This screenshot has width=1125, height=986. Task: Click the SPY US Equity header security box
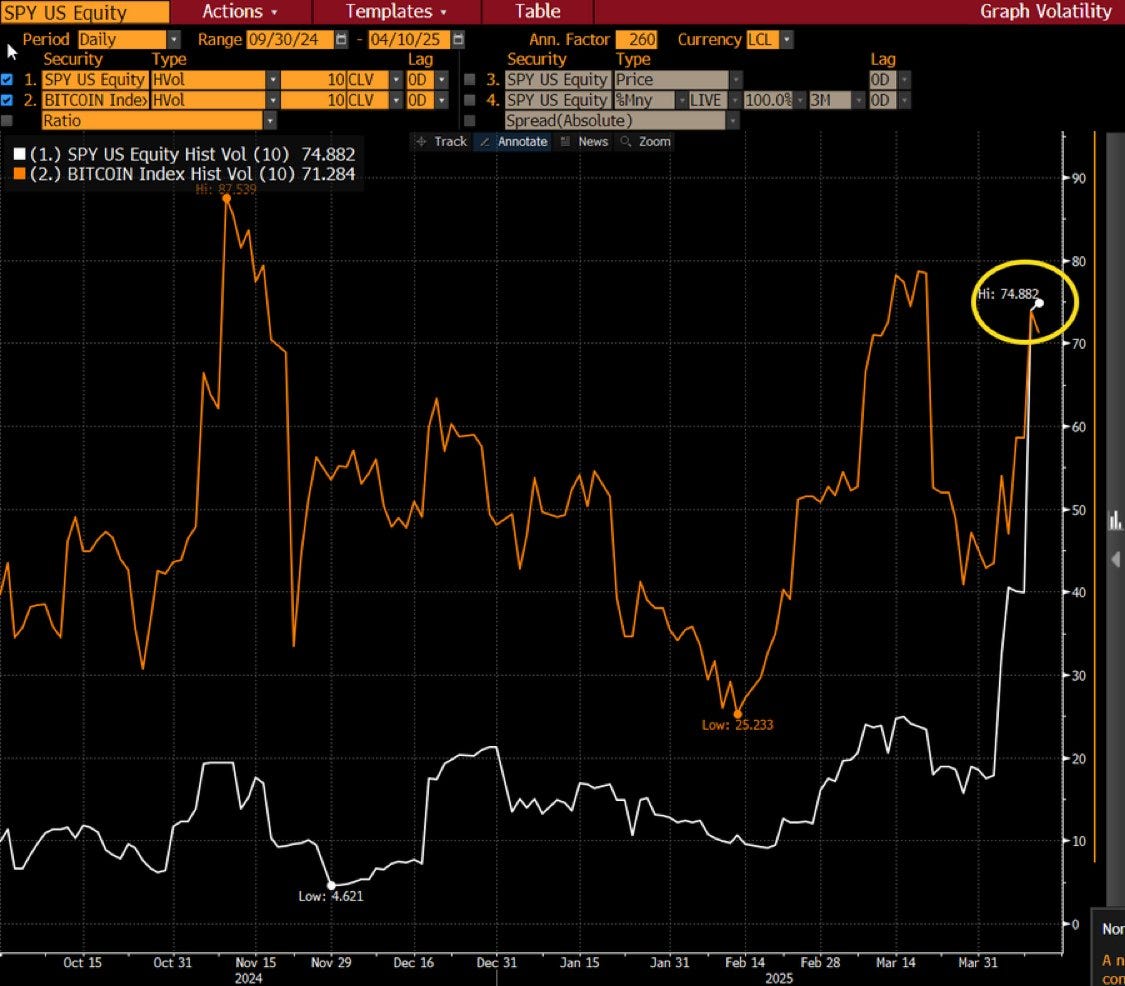click(85, 12)
